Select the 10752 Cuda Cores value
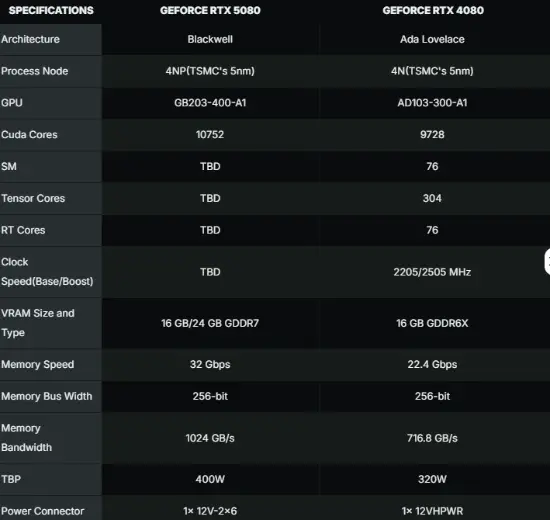550x520 pixels. pyautogui.click(x=210, y=135)
